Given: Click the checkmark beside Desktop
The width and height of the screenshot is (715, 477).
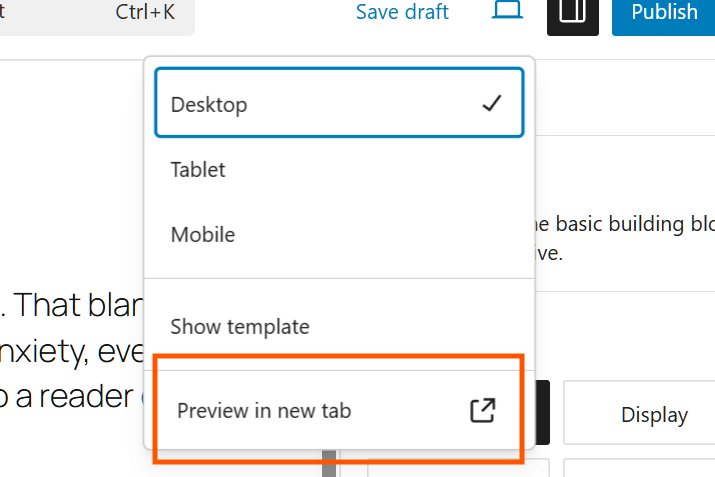Looking at the screenshot, I should coord(491,103).
